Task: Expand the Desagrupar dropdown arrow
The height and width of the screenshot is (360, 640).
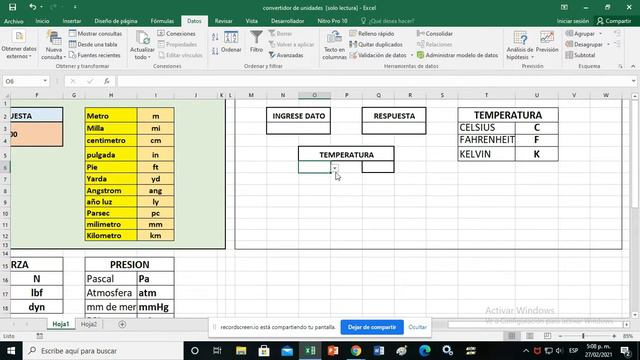Action: tap(608, 44)
